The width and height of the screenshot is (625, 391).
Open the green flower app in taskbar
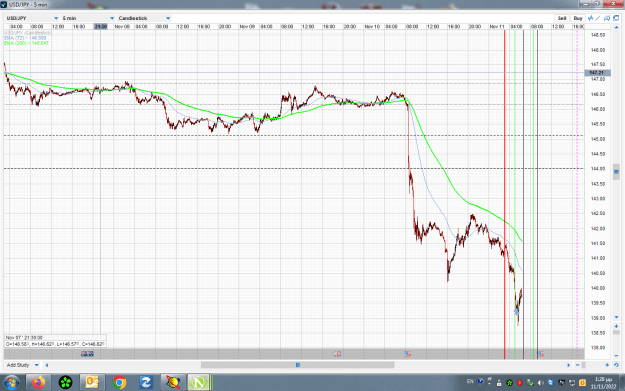[65, 383]
